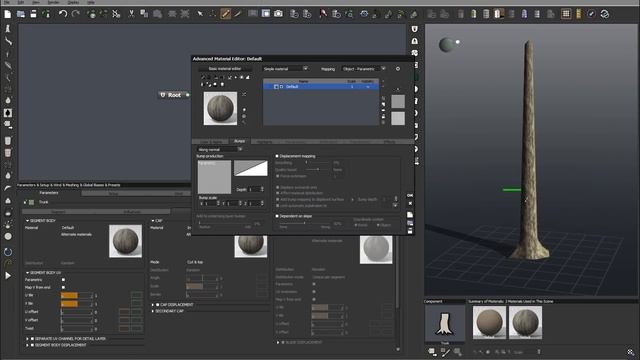
Task: Enable the Cap Displacement checkbox
Action: tap(158, 305)
